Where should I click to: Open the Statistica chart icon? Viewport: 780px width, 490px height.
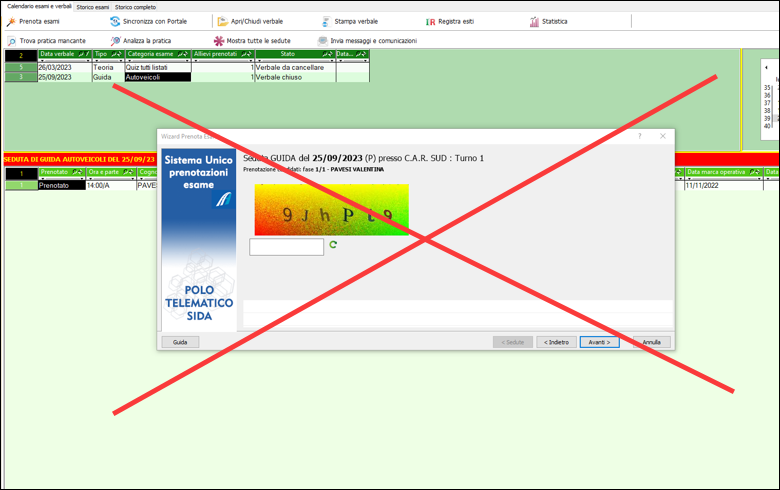(535, 21)
